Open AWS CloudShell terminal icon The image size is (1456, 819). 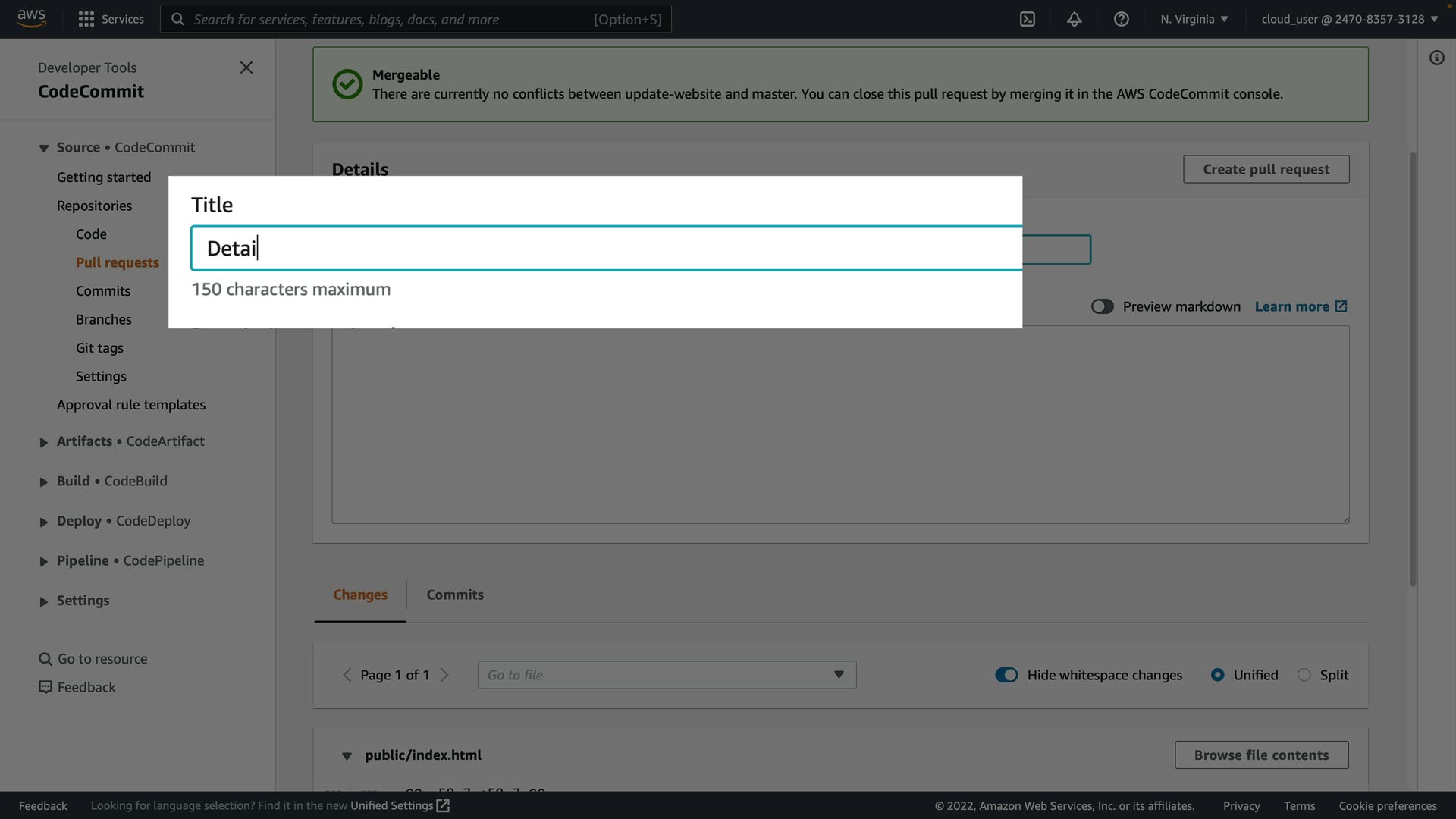(x=1027, y=19)
